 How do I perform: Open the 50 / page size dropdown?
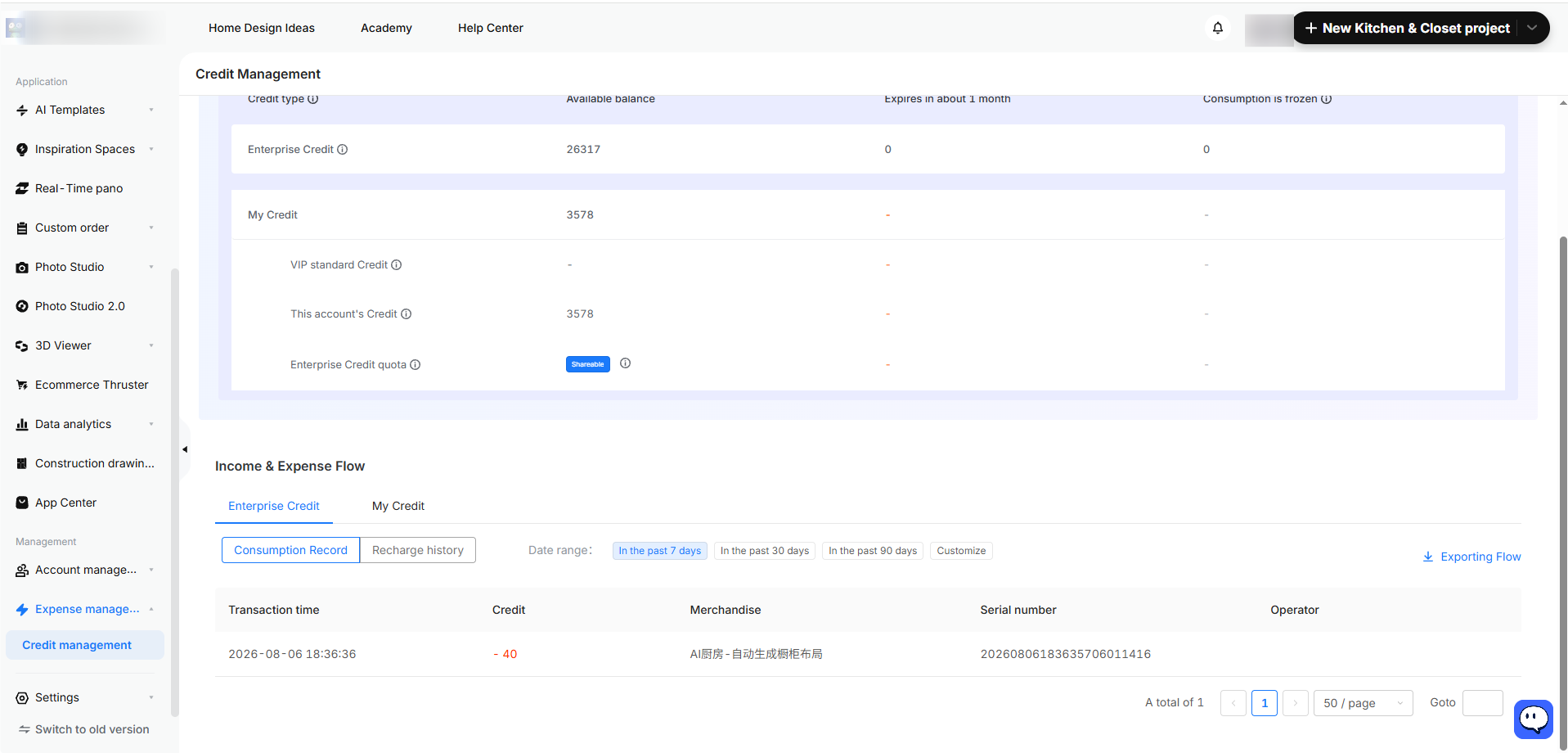[1363, 703]
